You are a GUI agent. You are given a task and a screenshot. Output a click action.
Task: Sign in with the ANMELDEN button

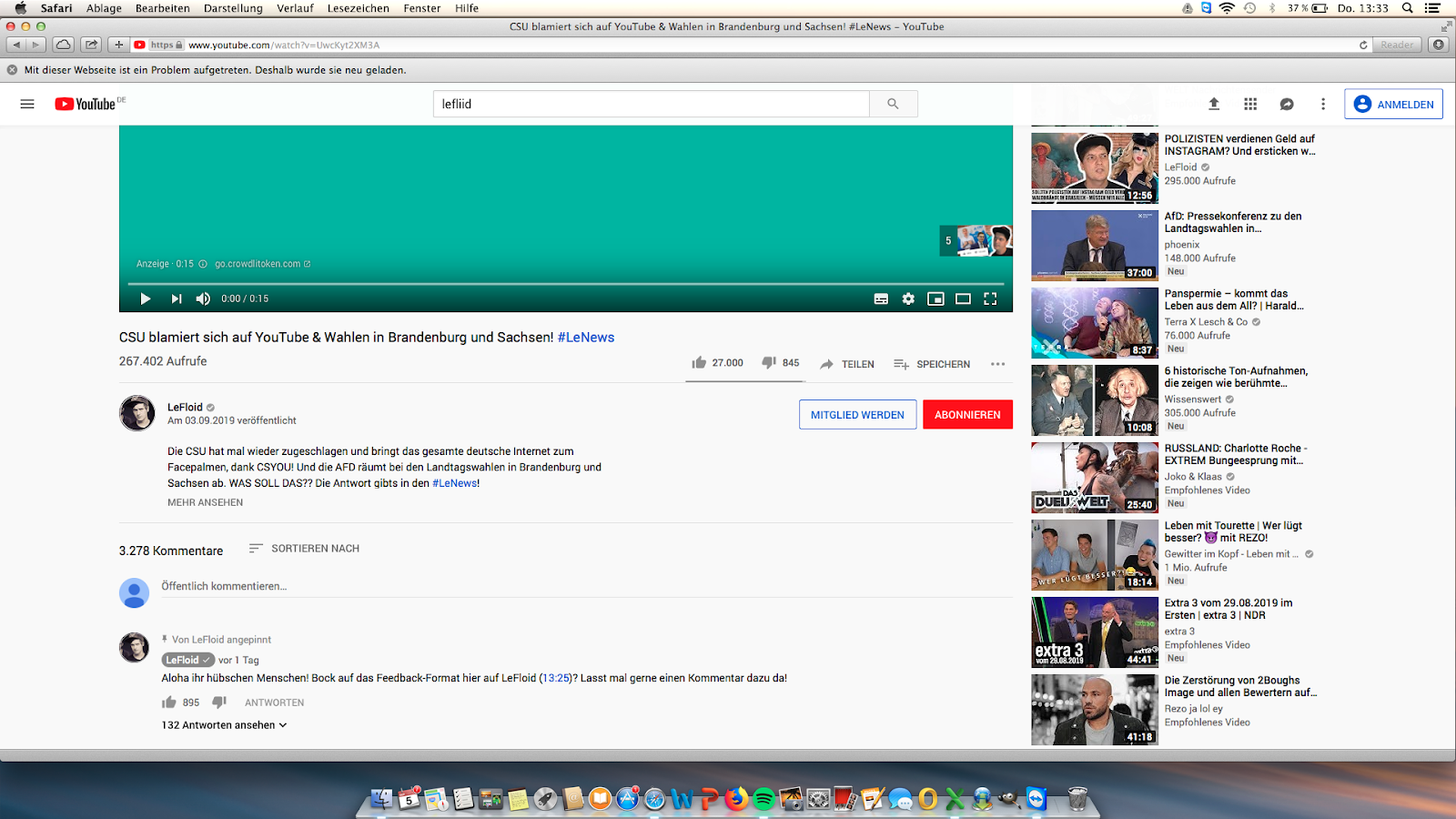1393,104
